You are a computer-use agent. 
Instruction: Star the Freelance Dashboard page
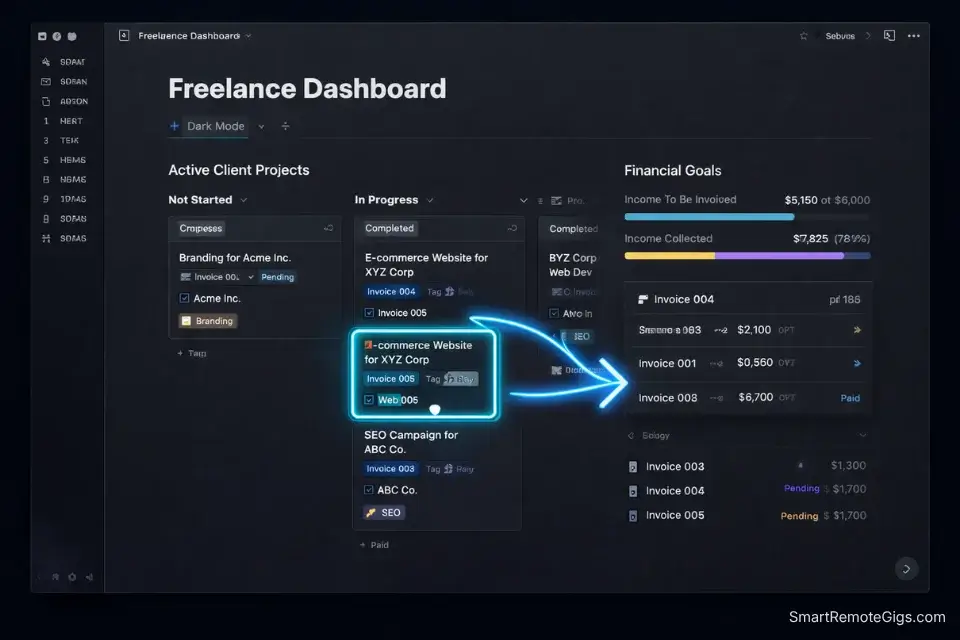(804, 35)
